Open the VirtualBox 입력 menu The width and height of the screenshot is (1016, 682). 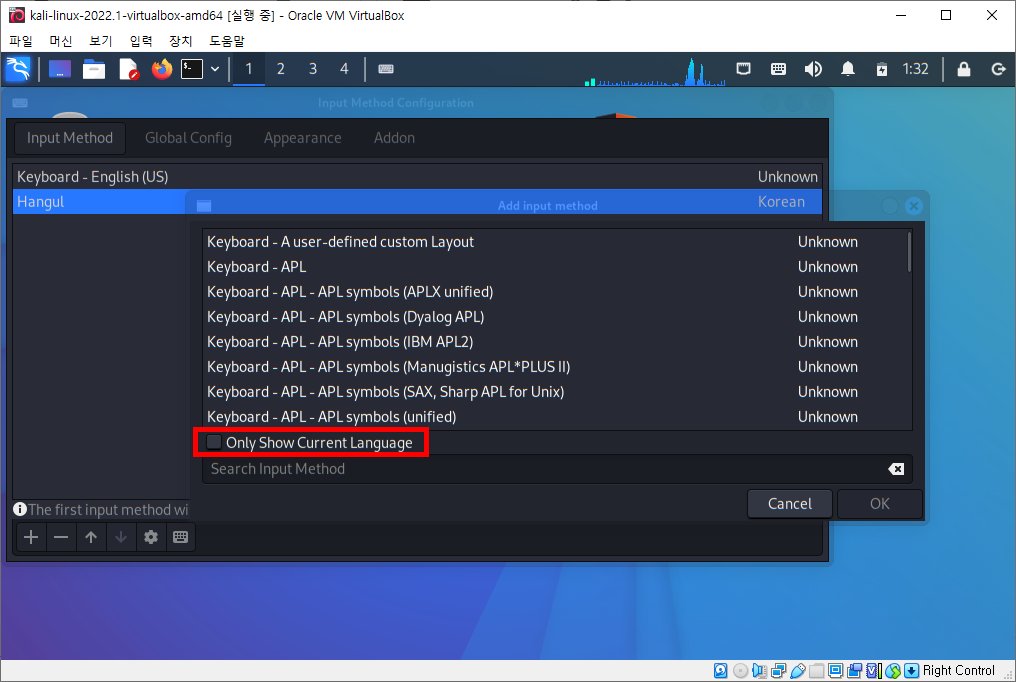[141, 41]
